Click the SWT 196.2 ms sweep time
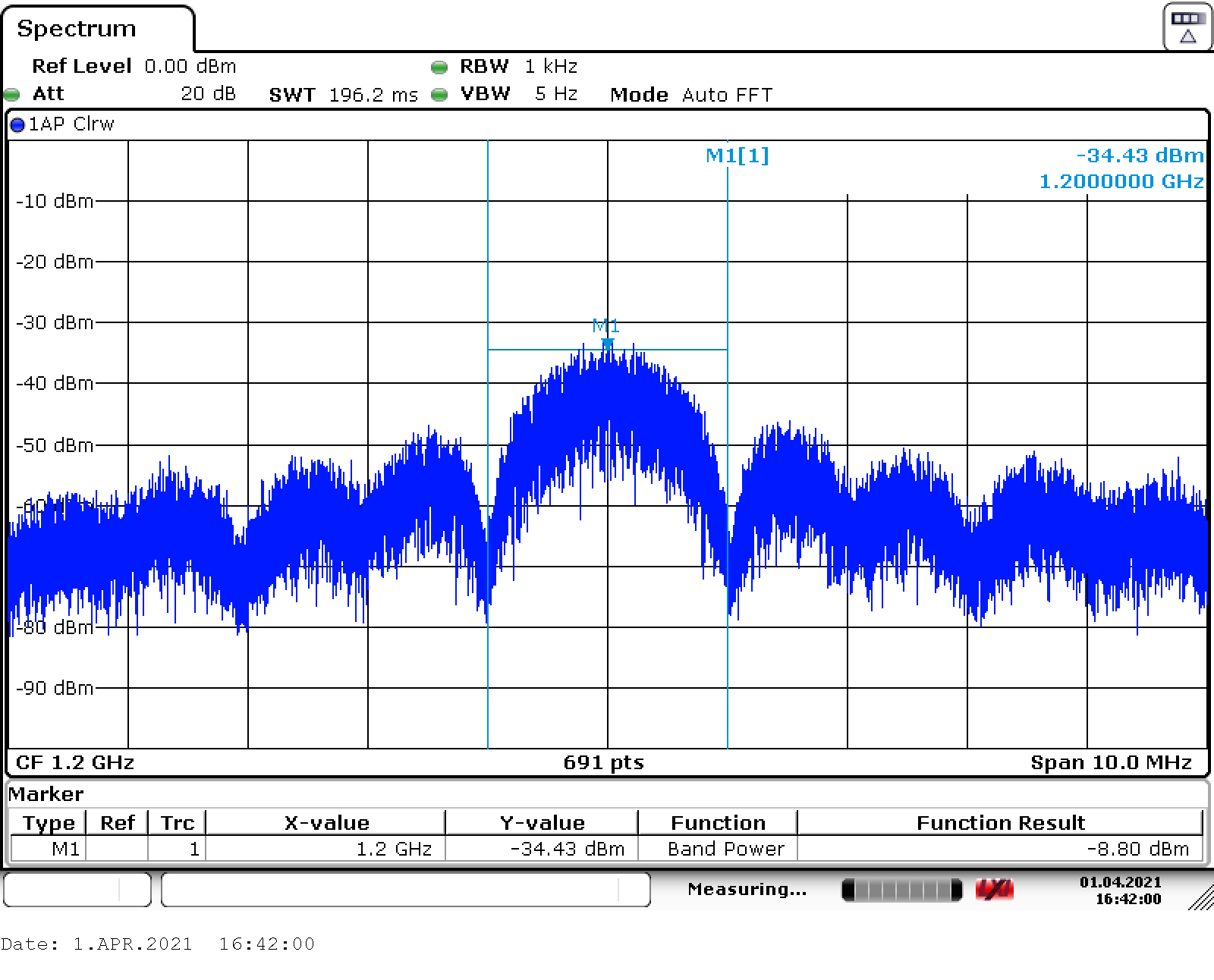Viewport: 1214px width, 980px height. point(343,95)
